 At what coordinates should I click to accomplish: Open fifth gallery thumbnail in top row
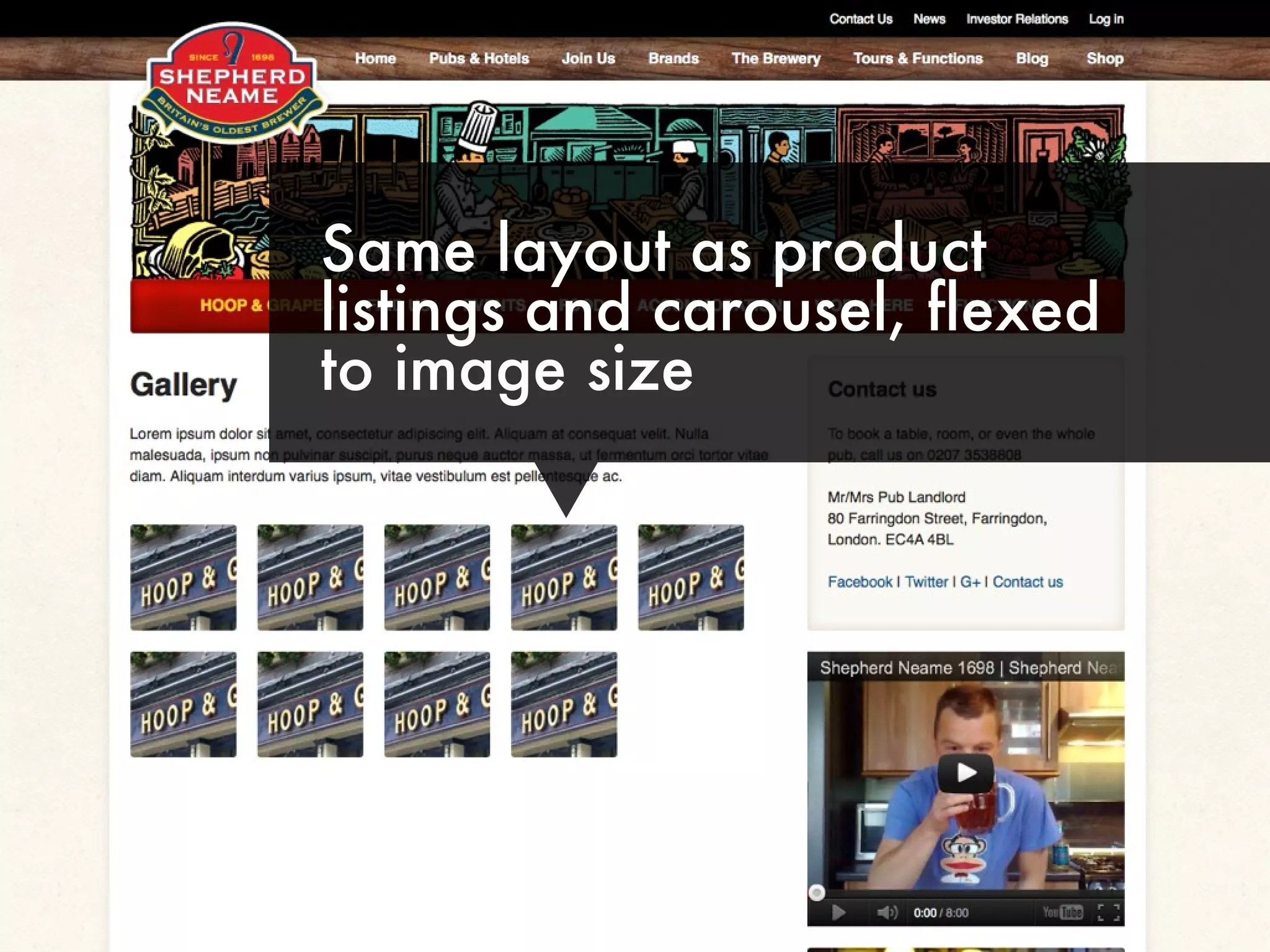691,578
